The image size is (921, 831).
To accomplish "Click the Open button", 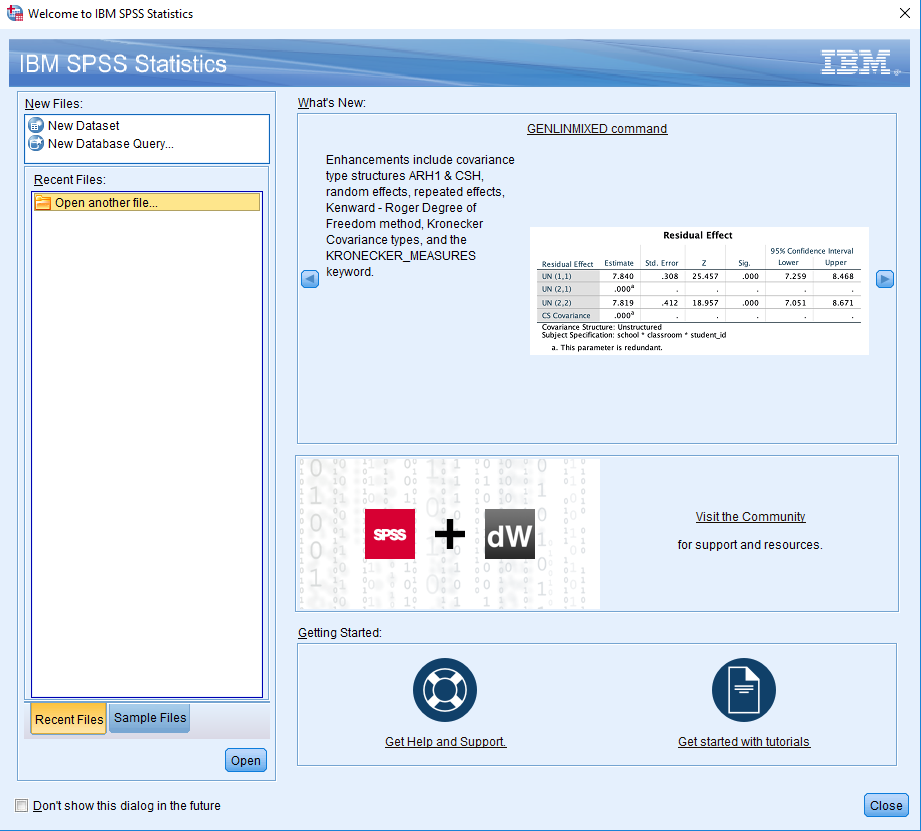I will [x=246, y=761].
